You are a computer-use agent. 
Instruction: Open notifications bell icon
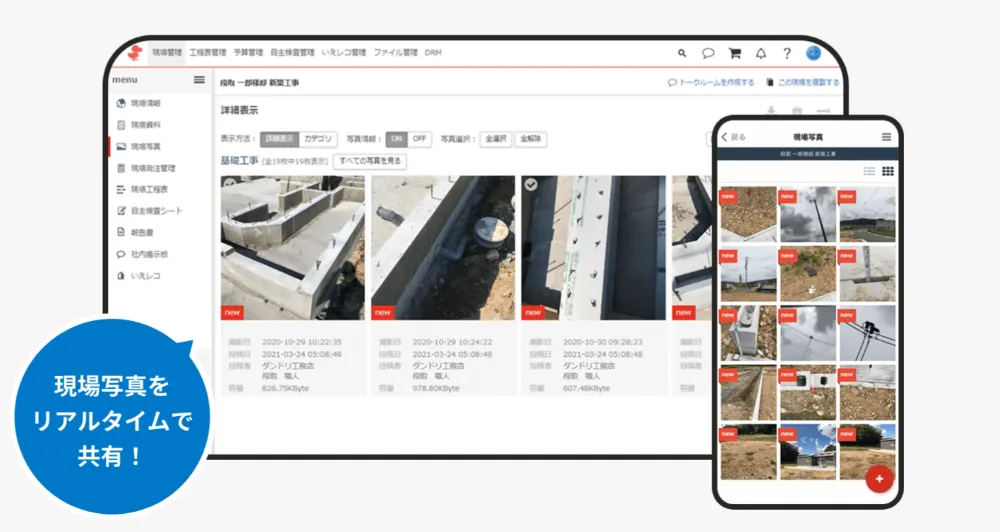(761, 53)
